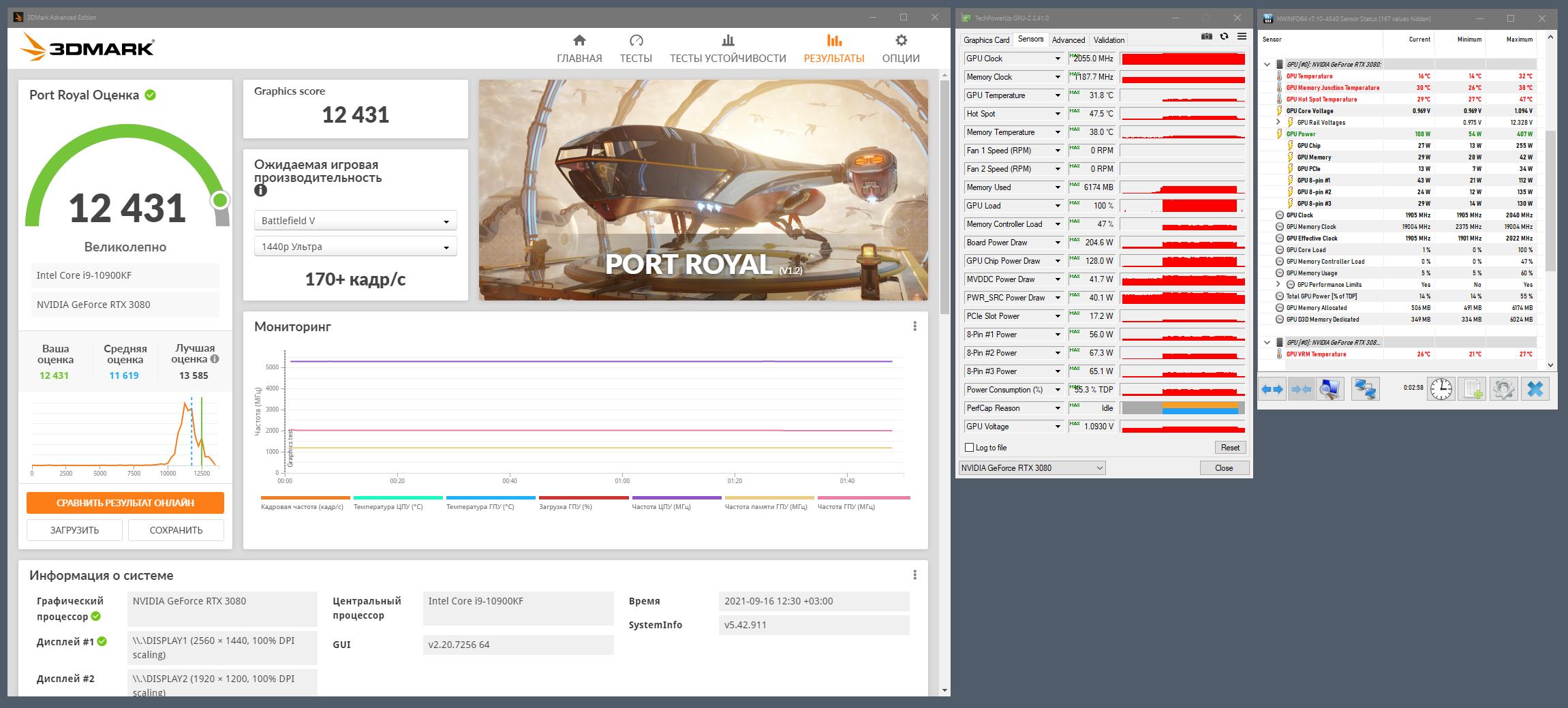Open HWiNFO sensor settings gear
Image resolution: width=1568 pixels, height=708 pixels.
pos(1503,389)
